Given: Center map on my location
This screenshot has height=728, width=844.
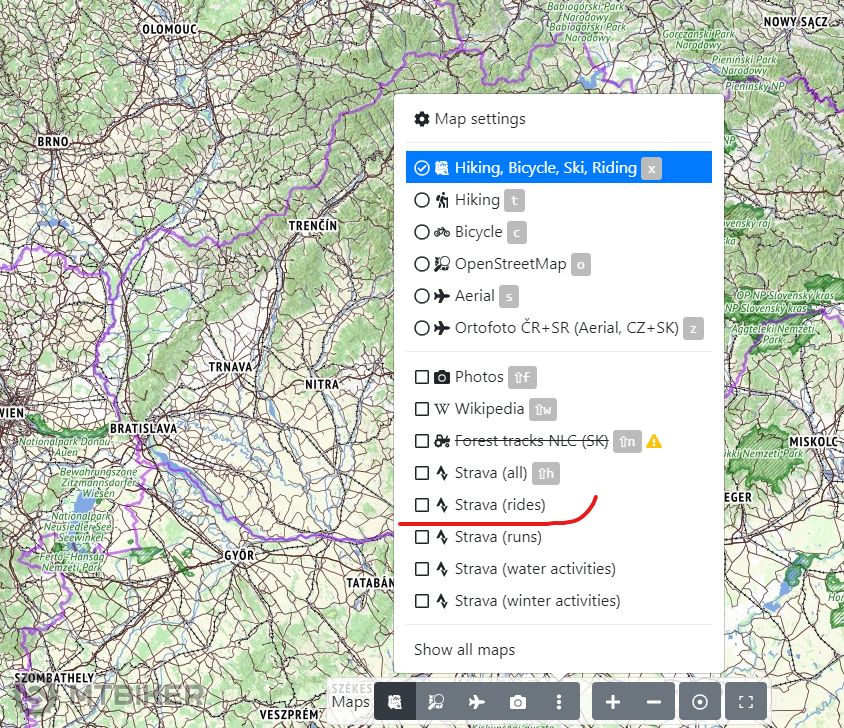Looking at the screenshot, I should pyautogui.click(x=700, y=702).
